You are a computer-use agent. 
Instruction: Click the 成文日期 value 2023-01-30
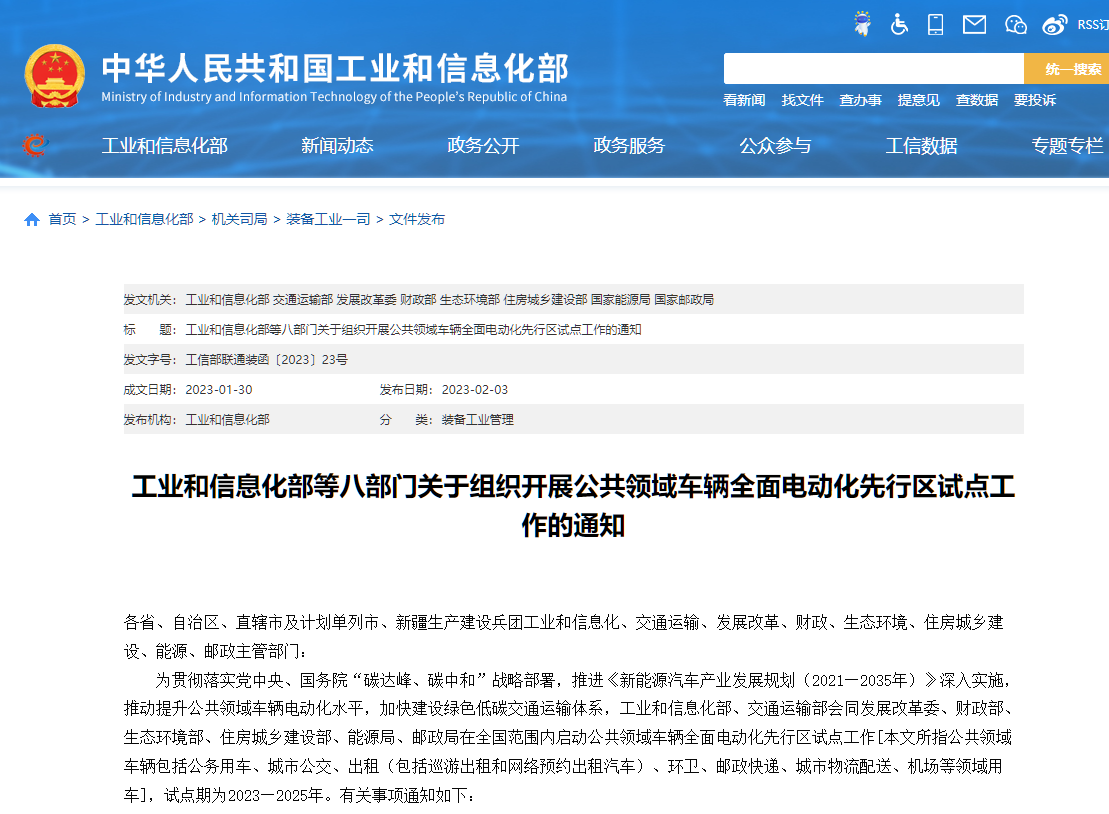pyautogui.click(x=219, y=390)
